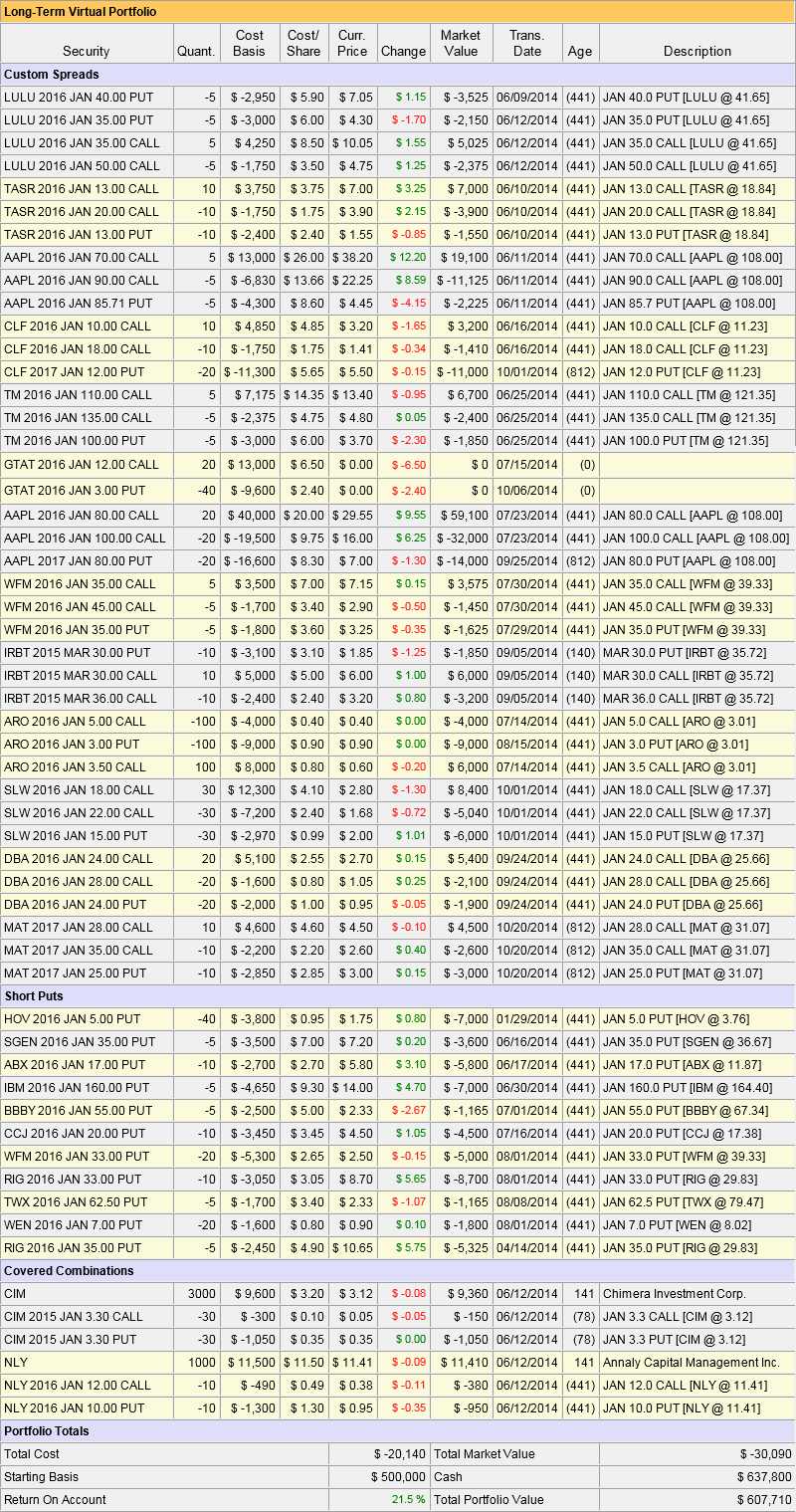Viewport: 796px width, 1512px height.
Task: Select CIM 2015 JAN 3.30 CALL security
Action: pyautogui.click(x=74, y=1317)
